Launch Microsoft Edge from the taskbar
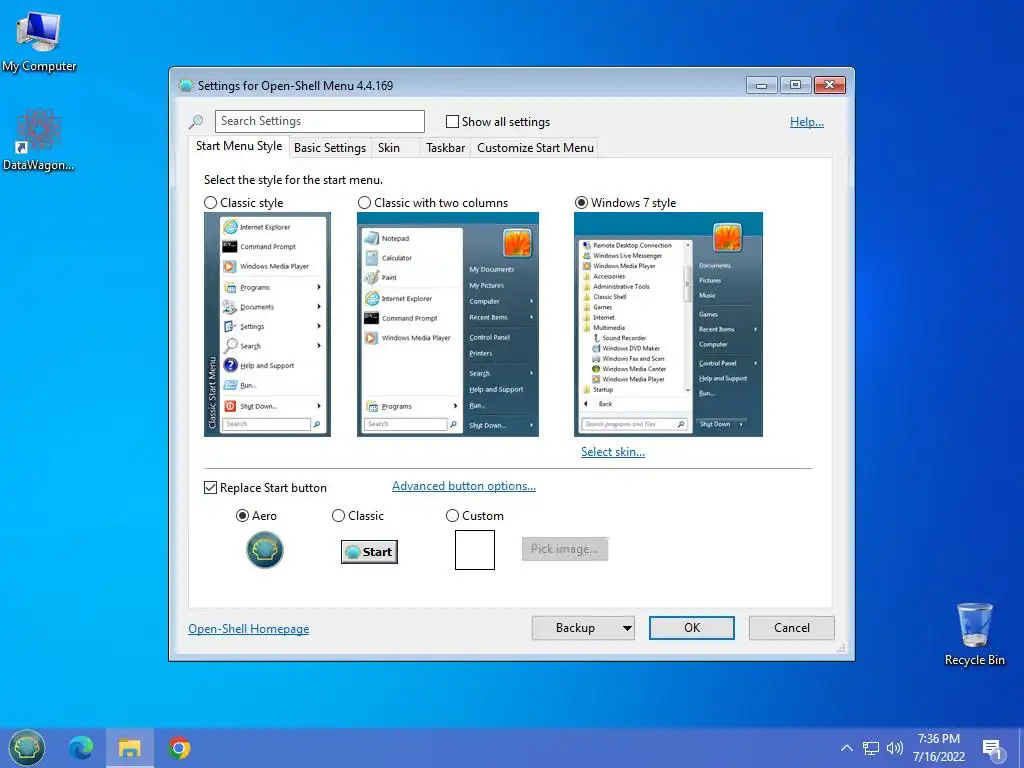Image resolution: width=1024 pixels, height=768 pixels. 81,748
